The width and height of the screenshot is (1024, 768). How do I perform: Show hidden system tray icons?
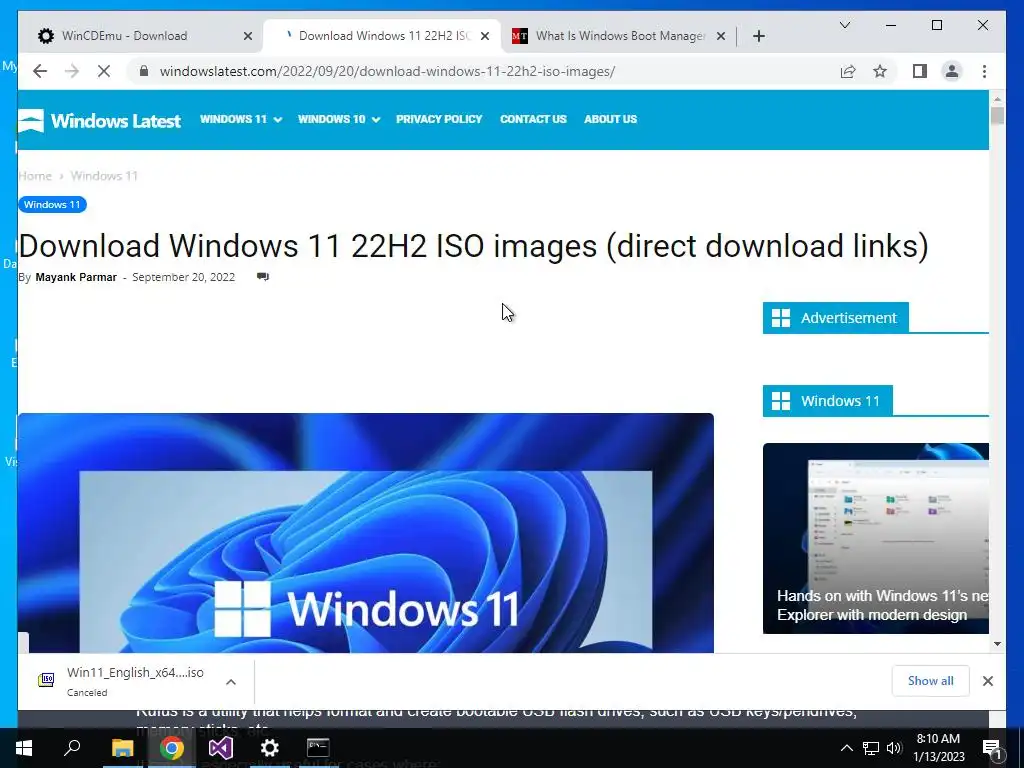(x=846, y=748)
